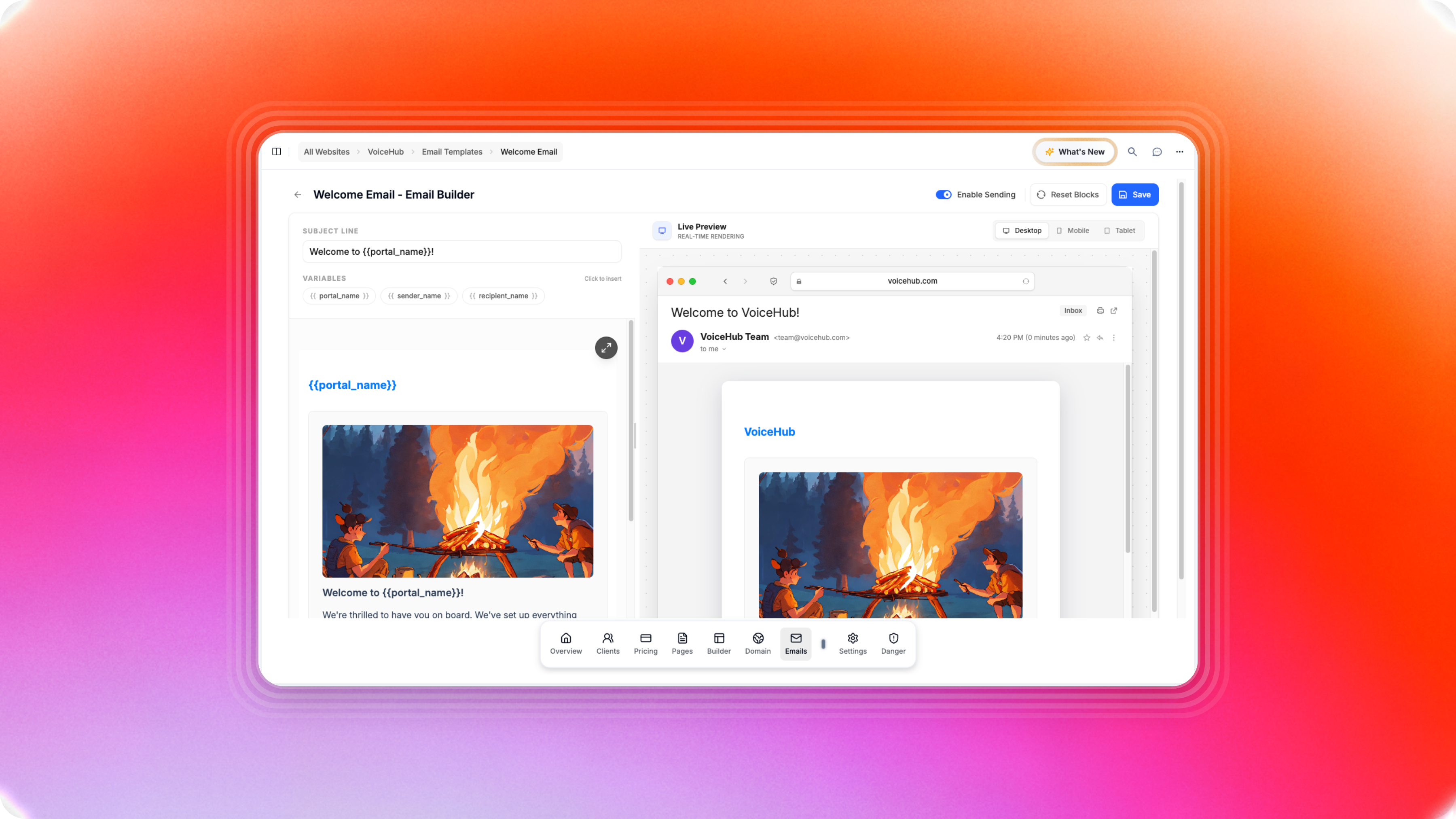Switch preview to Tablet view
1456x819 pixels.
[x=1120, y=231]
